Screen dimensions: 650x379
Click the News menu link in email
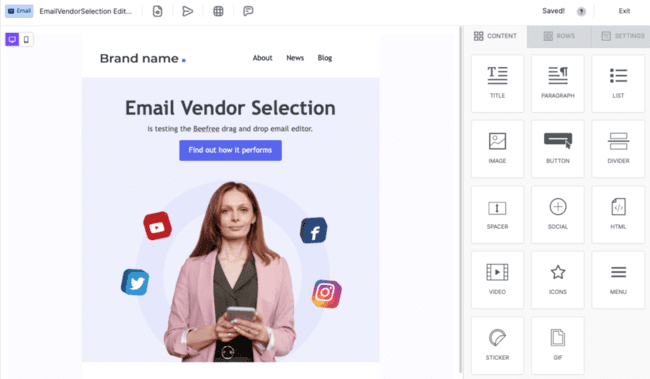(295, 58)
